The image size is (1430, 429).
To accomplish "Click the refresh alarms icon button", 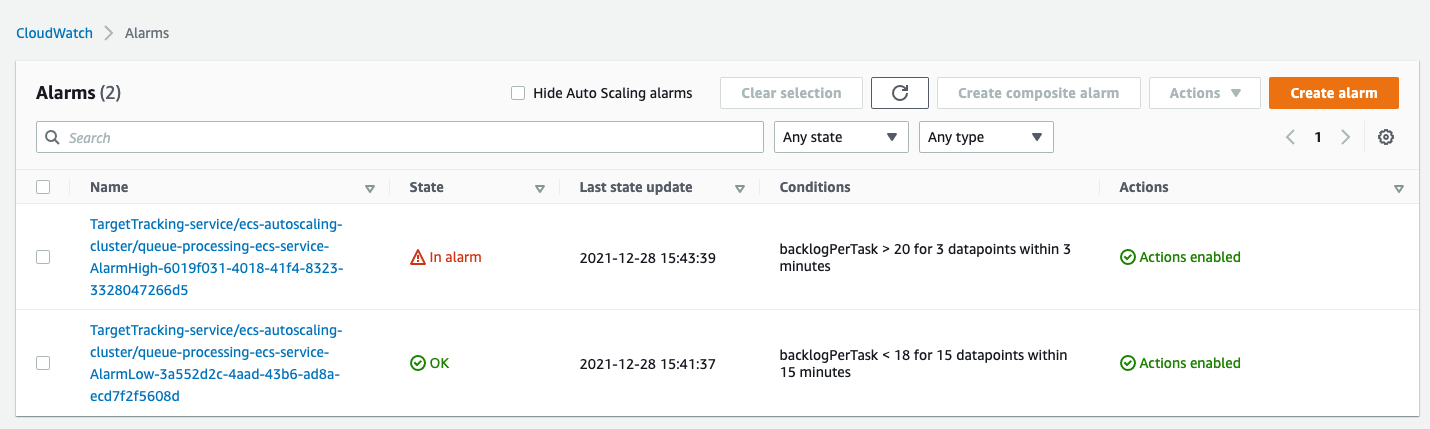I will [x=900, y=93].
